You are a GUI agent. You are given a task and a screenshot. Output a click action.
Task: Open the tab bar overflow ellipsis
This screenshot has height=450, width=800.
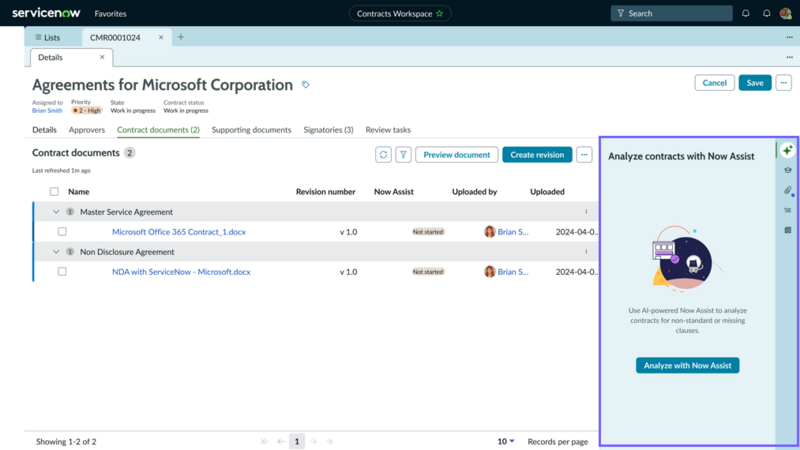tap(789, 37)
